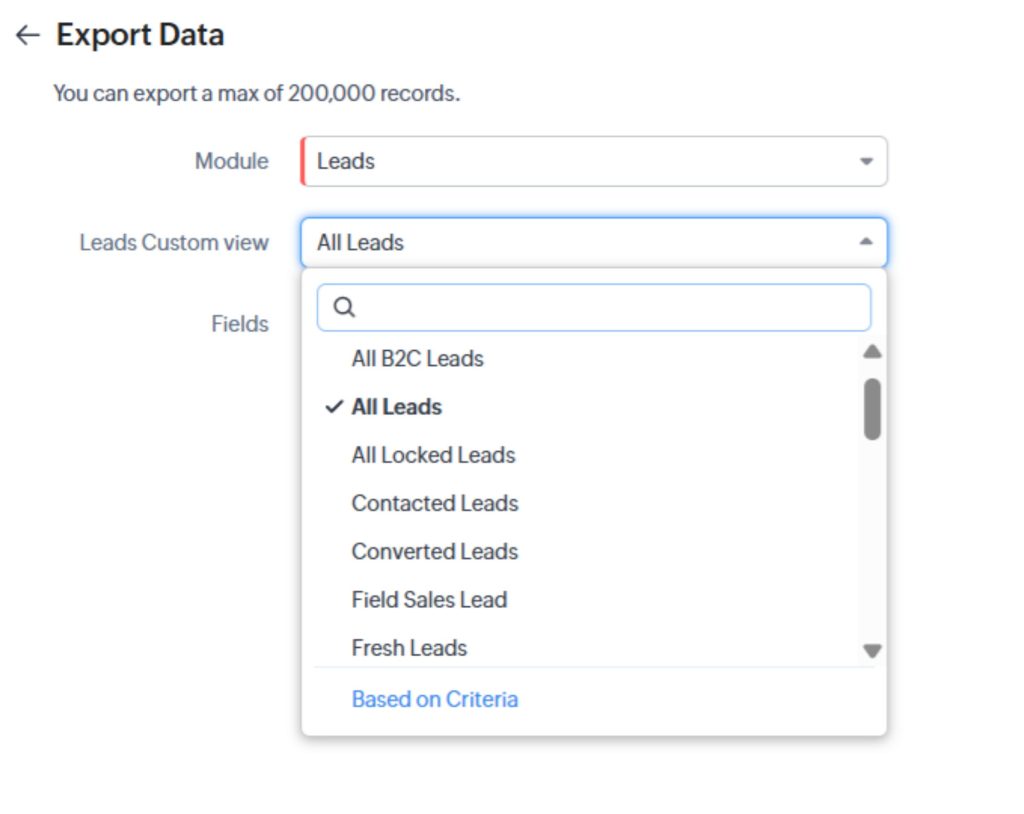Click the list scrollbar down arrow

872,651
